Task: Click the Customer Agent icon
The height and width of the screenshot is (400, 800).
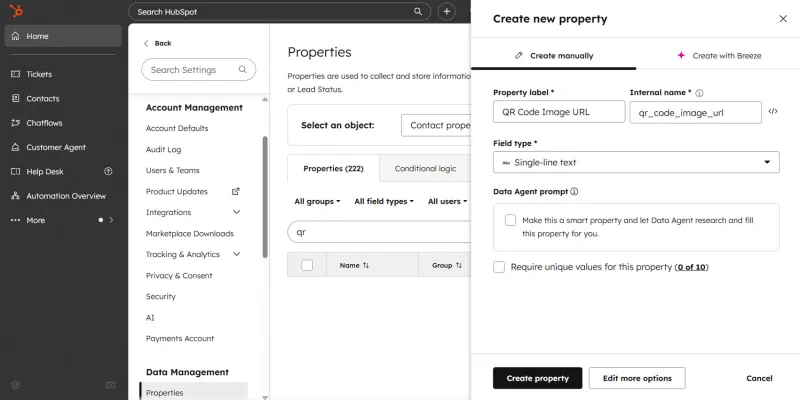Action: click(15, 147)
